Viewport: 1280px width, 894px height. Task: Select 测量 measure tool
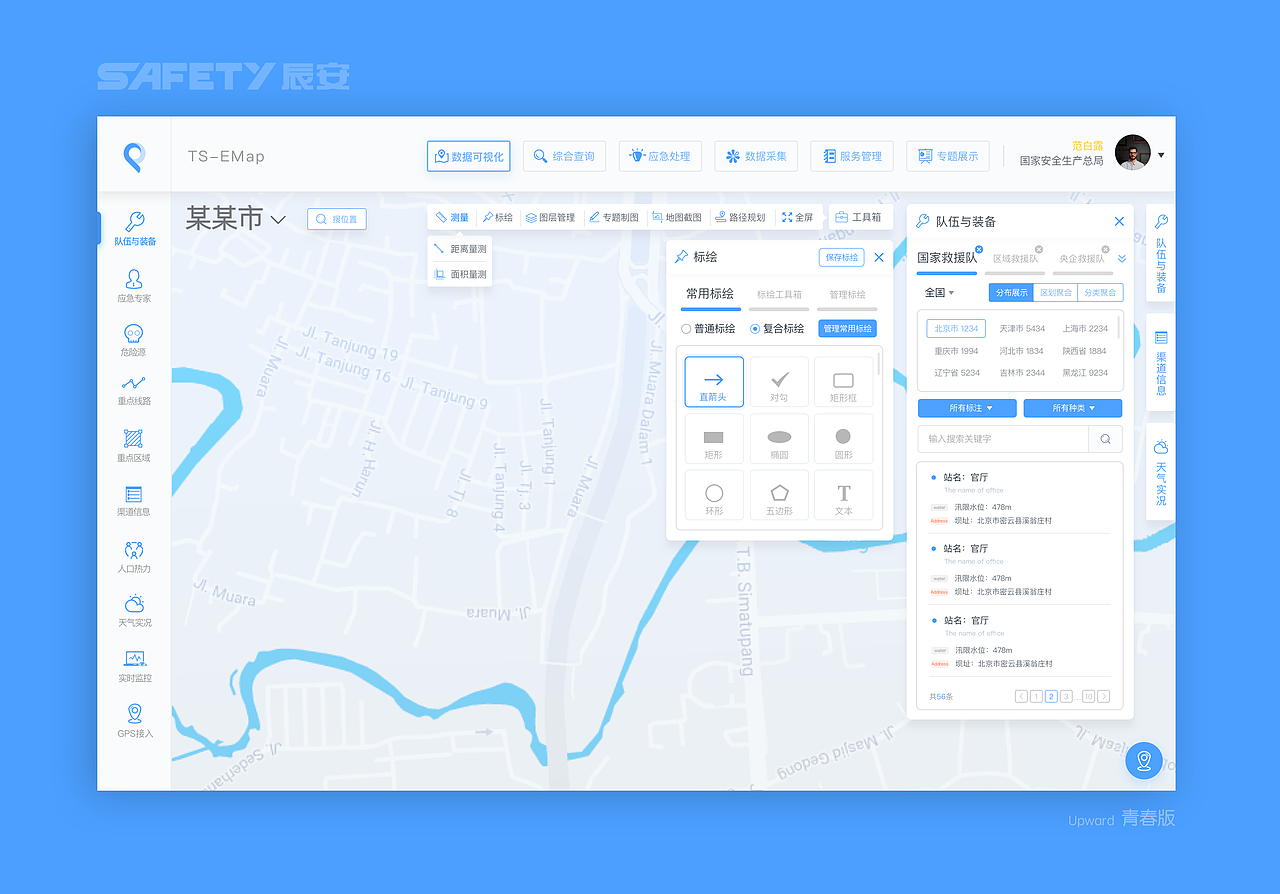[452, 217]
